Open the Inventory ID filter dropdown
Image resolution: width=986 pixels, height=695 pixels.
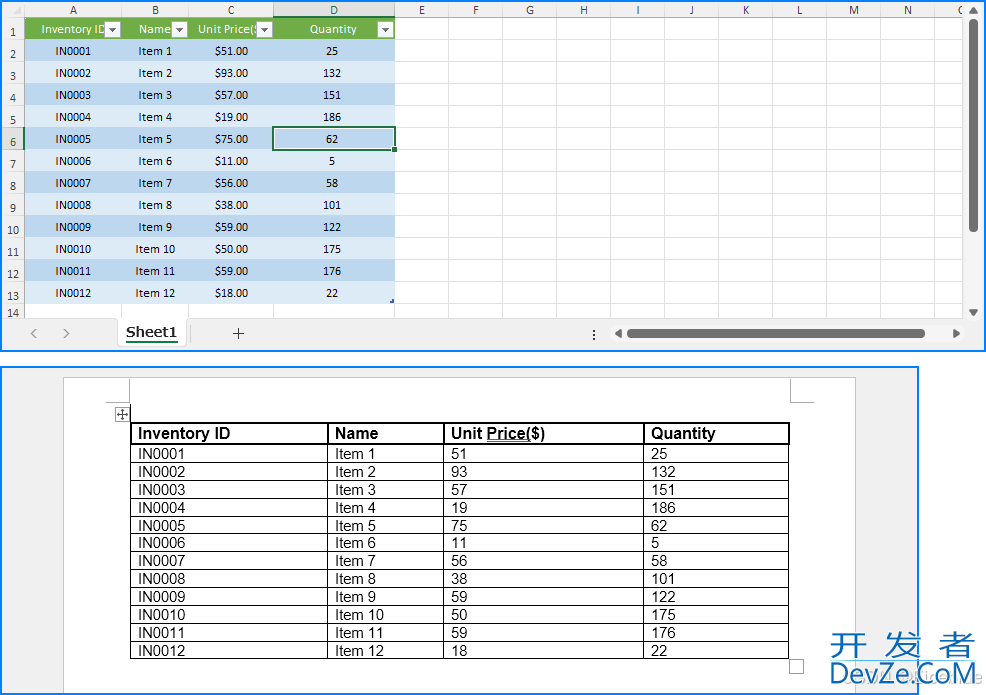[x=113, y=30]
